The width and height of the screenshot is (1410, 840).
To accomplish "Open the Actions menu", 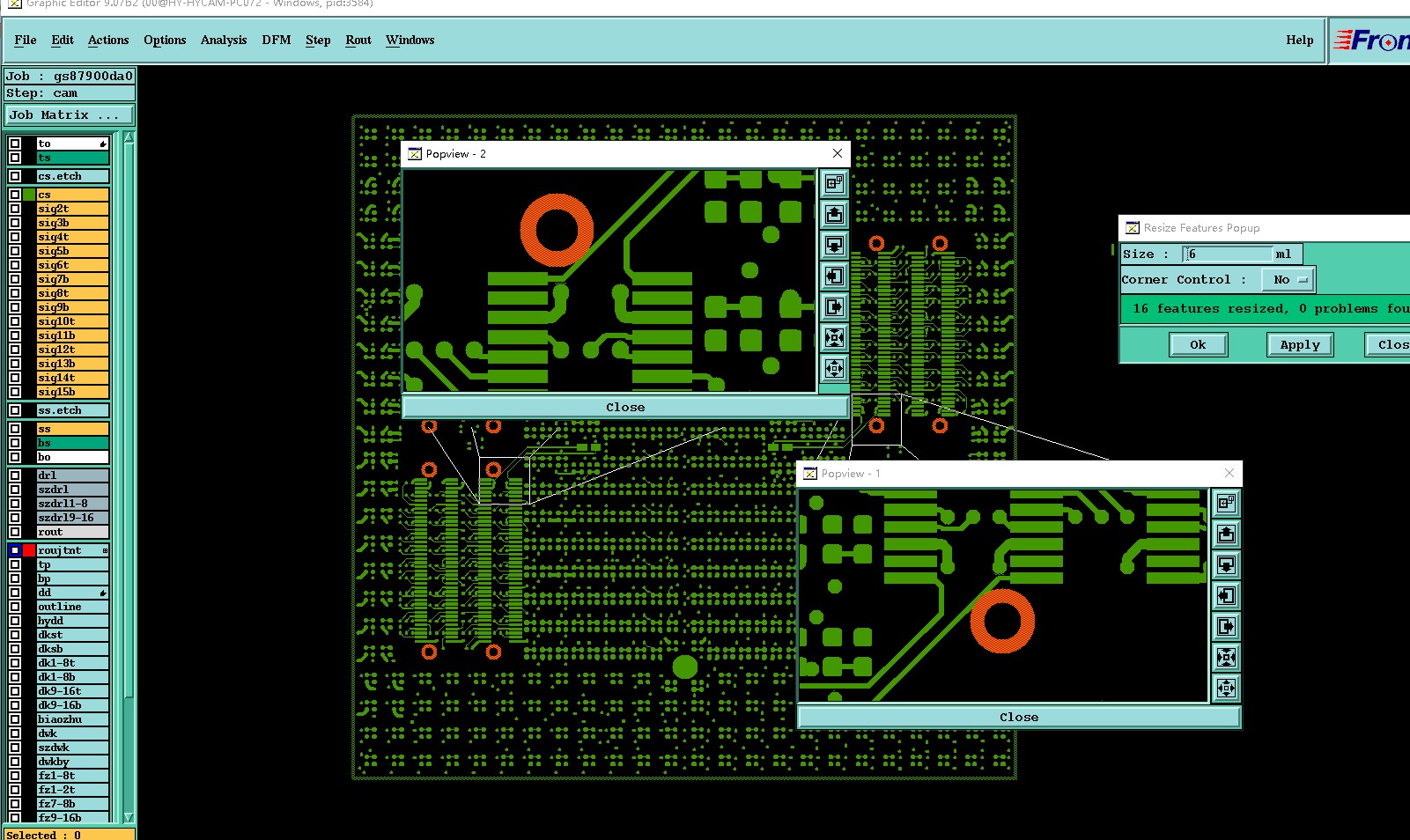I will click(108, 41).
